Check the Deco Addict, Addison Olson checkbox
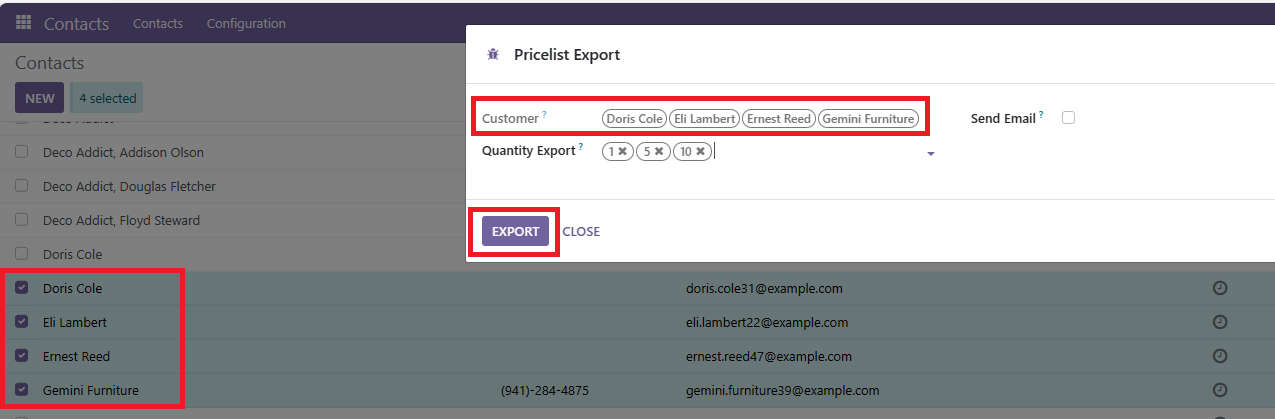The width and height of the screenshot is (1275, 419). tap(22, 152)
